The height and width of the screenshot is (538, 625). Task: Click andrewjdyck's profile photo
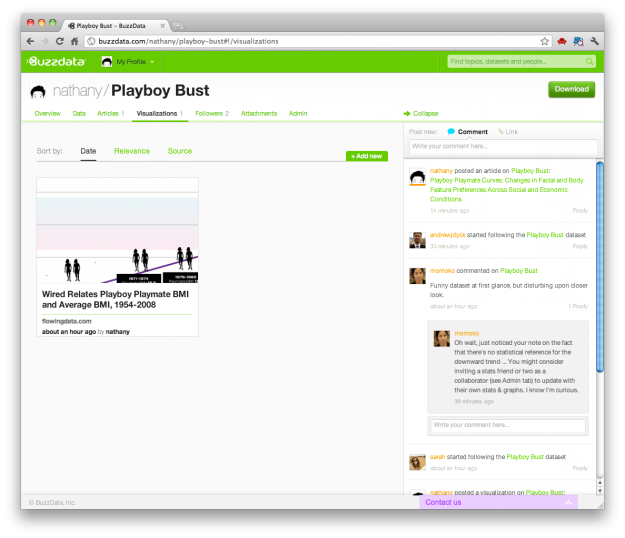click(417, 240)
